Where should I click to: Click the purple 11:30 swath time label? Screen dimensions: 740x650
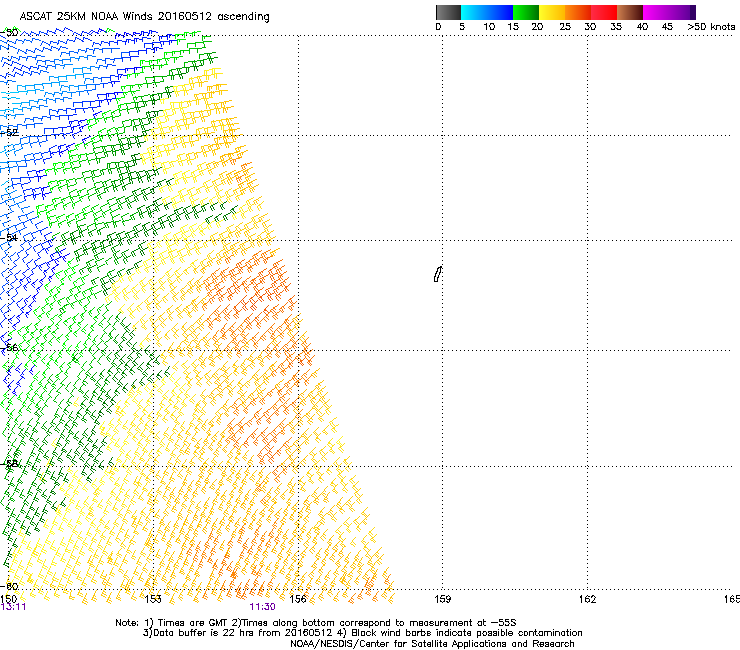click(x=262, y=607)
